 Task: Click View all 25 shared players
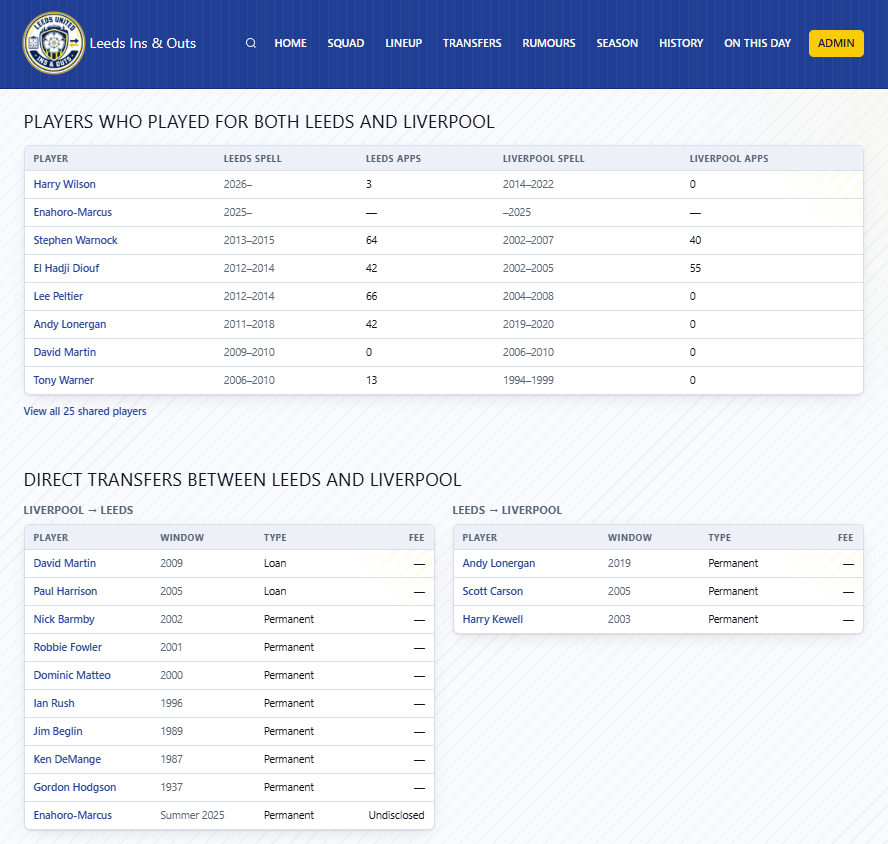coord(85,411)
